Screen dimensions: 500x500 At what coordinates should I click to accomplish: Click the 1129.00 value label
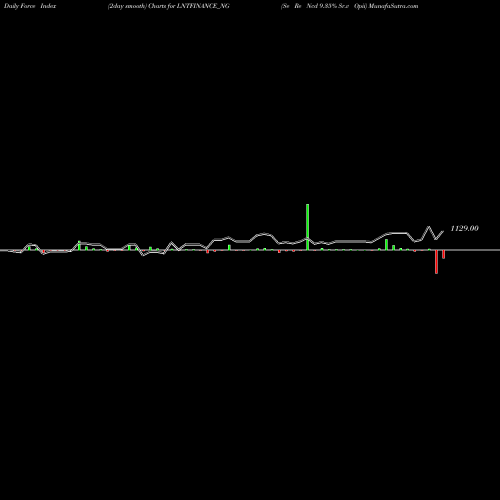point(464,228)
